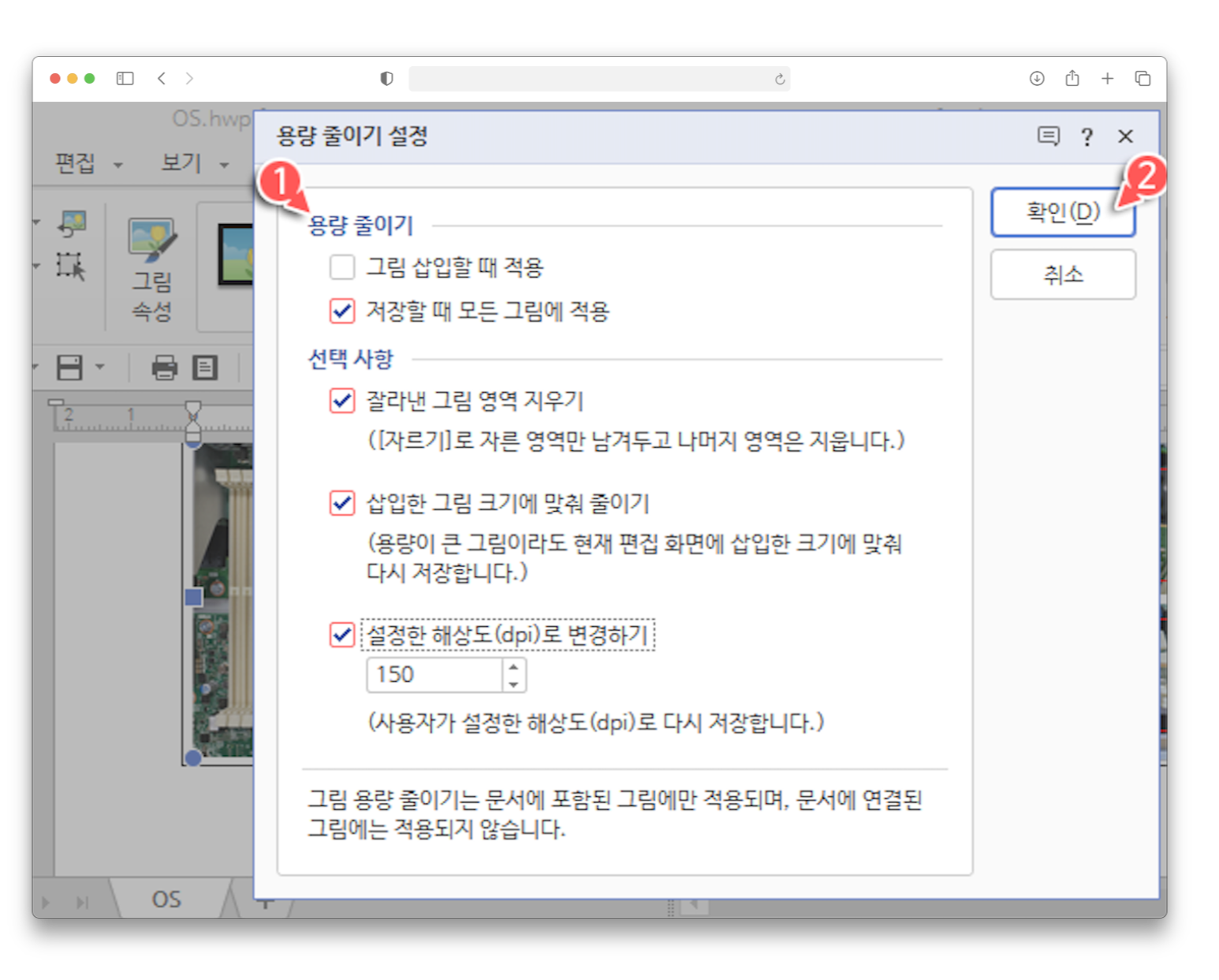Viewport: 1219px width, 980px height.
Task: Open the 편집 menu dropdown arrow
Action: point(118,166)
